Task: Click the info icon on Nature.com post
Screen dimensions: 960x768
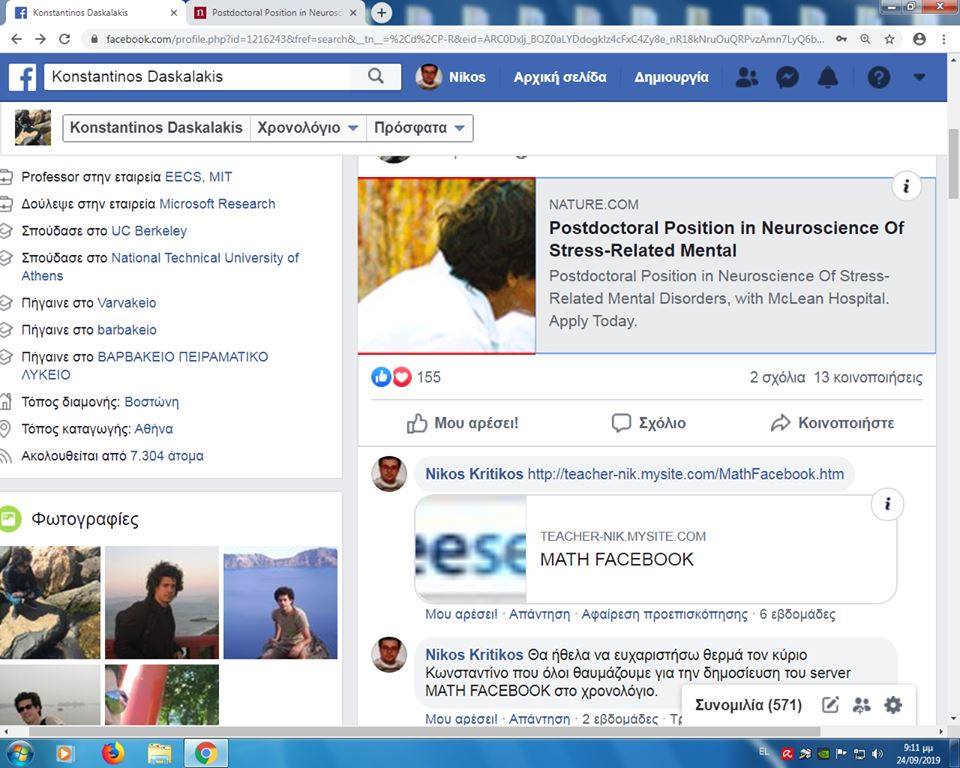Action: 906,186
